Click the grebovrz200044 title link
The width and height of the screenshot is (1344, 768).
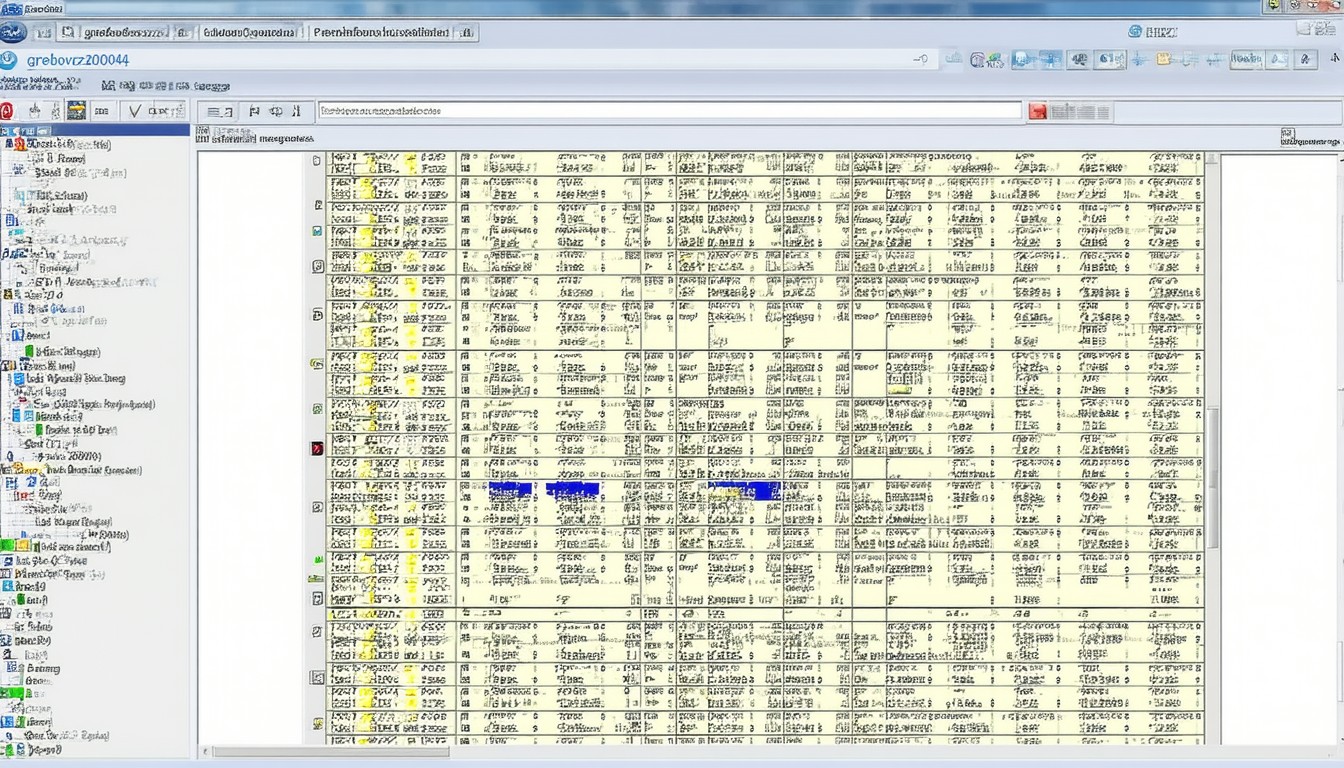(78, 60)
